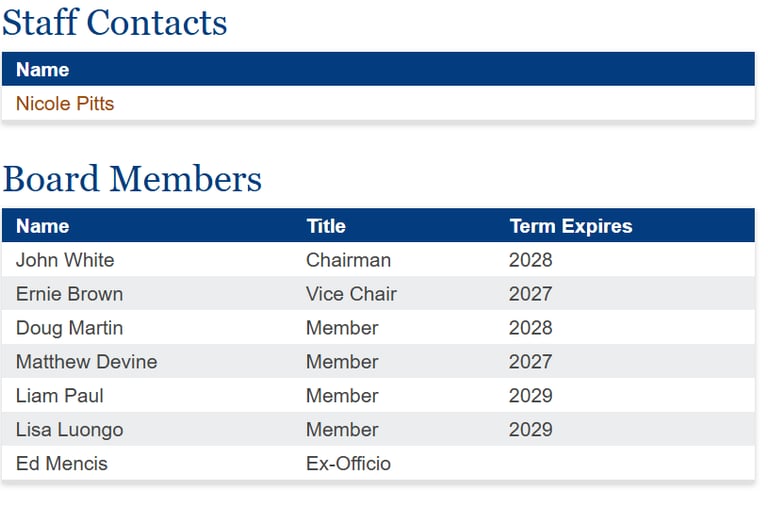
Task: Click the Board Members heading
Action: (x=132, y=179)
